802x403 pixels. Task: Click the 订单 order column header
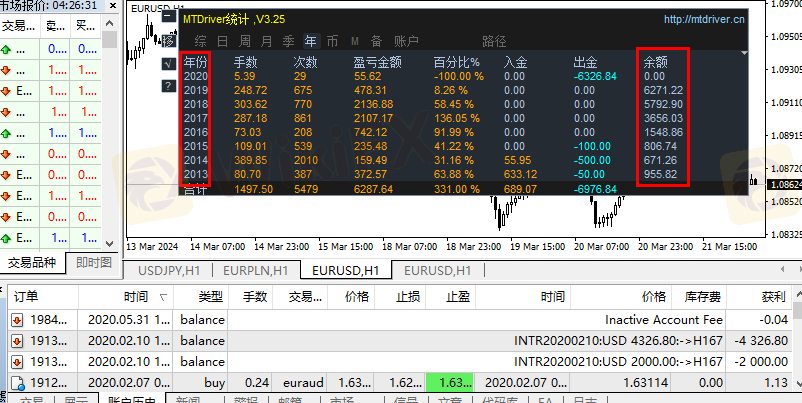point(43,297)
